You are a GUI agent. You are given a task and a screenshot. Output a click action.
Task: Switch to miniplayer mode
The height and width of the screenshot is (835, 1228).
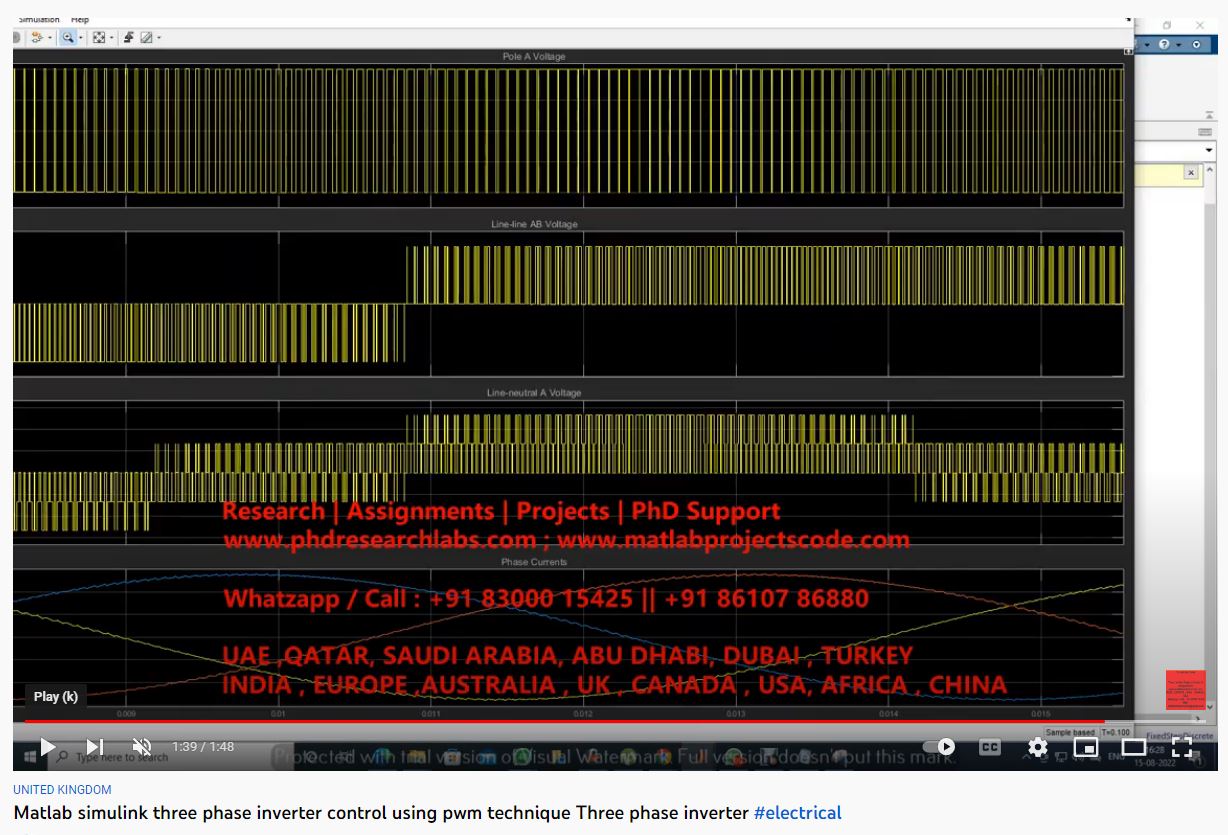point(1085,746)
